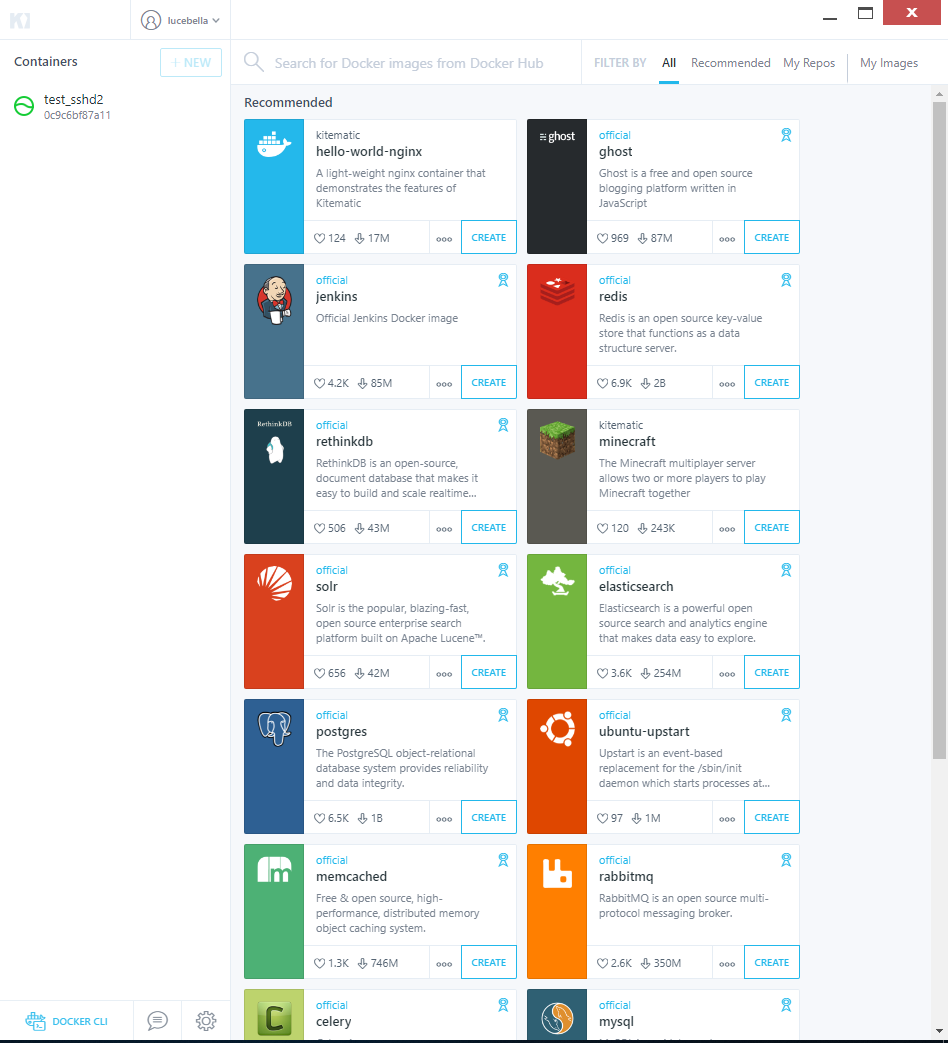Focus the Docker Hub image search field
948x1043 pixels.
[408, 63]
